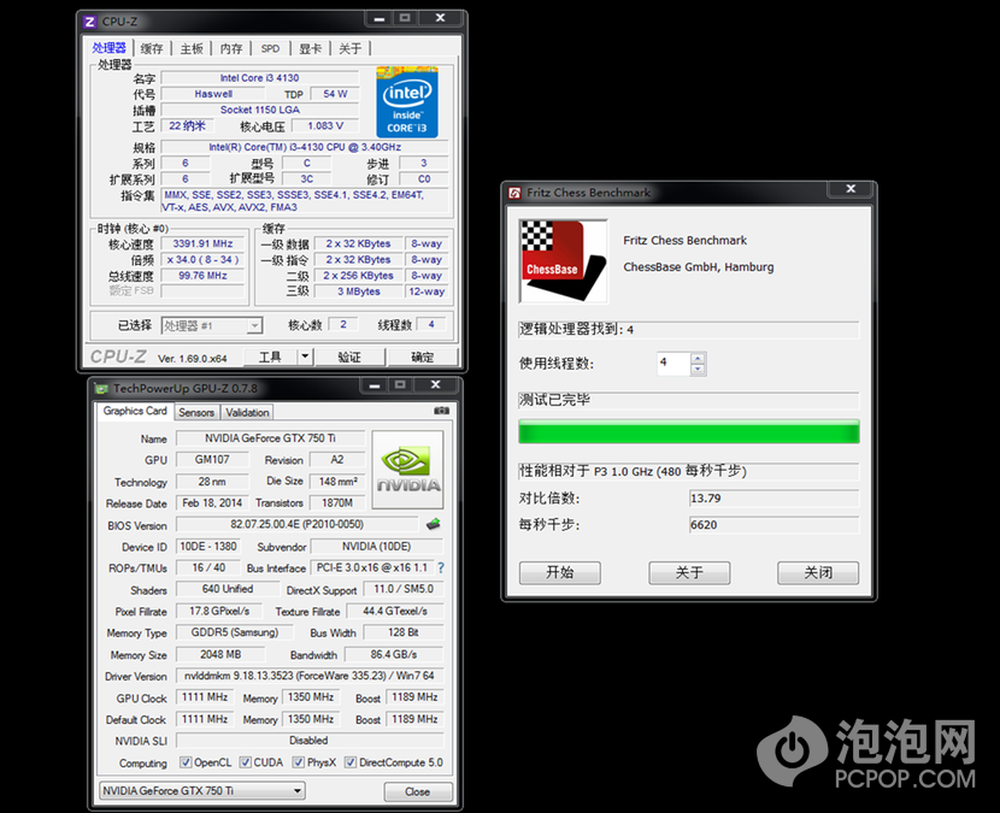
Task: Click the NVIDIA SLI Disabled field
Action: click(x=309, y=740)
